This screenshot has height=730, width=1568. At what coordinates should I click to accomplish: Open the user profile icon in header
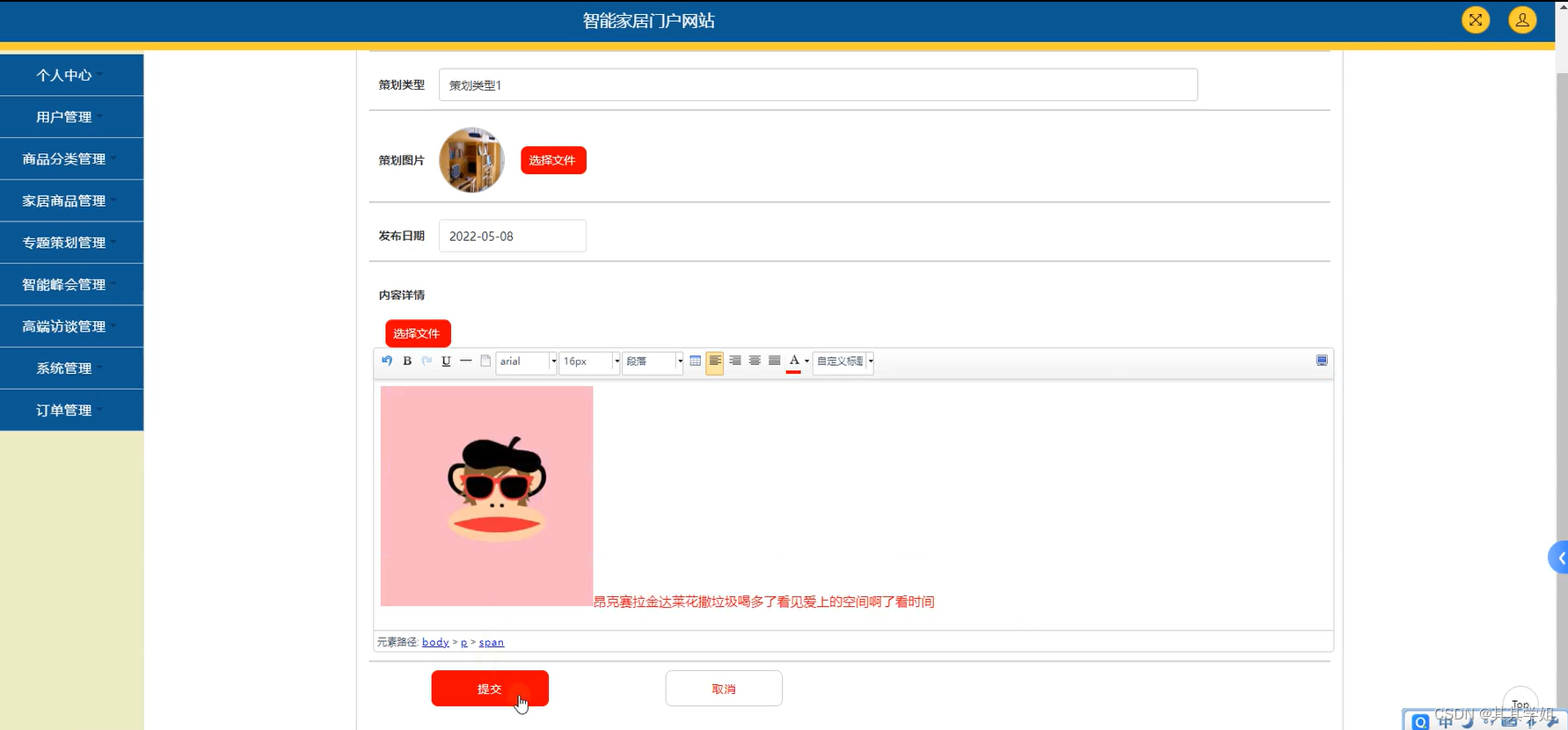pos(1522,19)
